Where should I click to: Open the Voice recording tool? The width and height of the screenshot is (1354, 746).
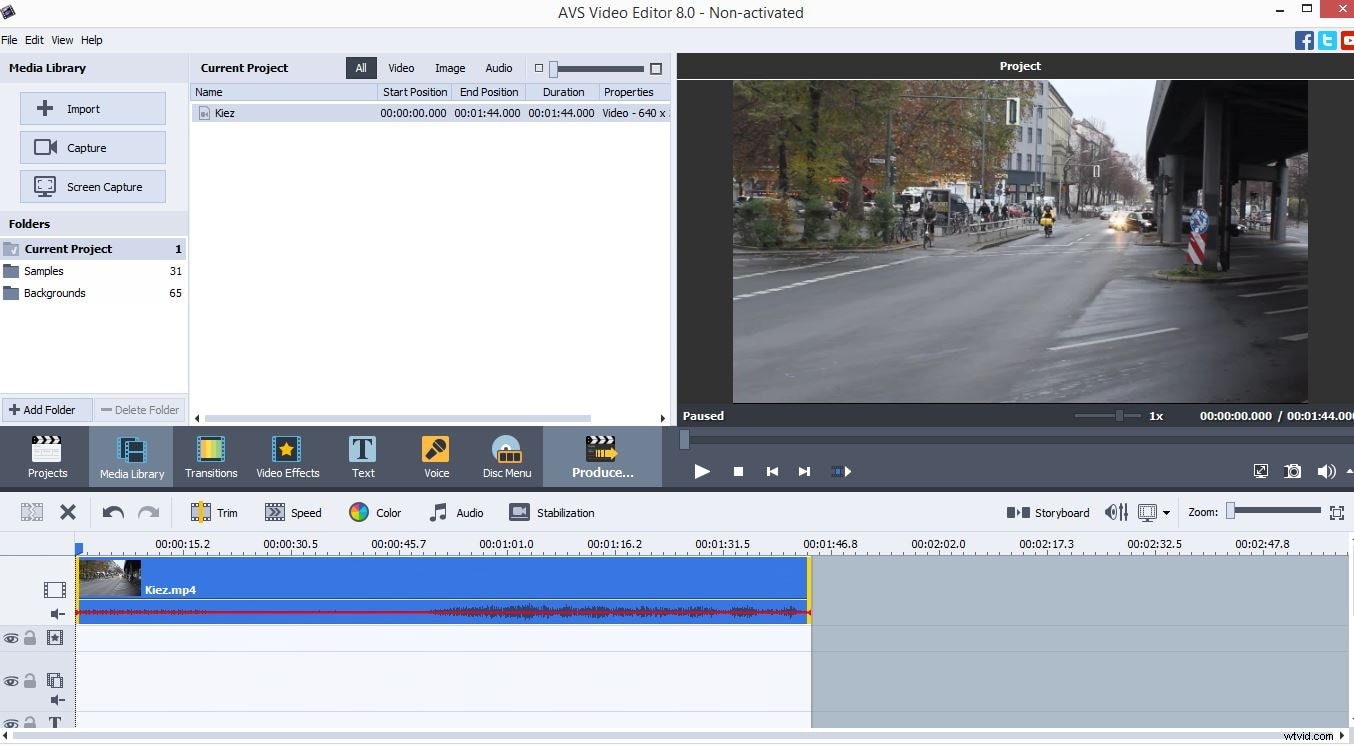point(436,456)
